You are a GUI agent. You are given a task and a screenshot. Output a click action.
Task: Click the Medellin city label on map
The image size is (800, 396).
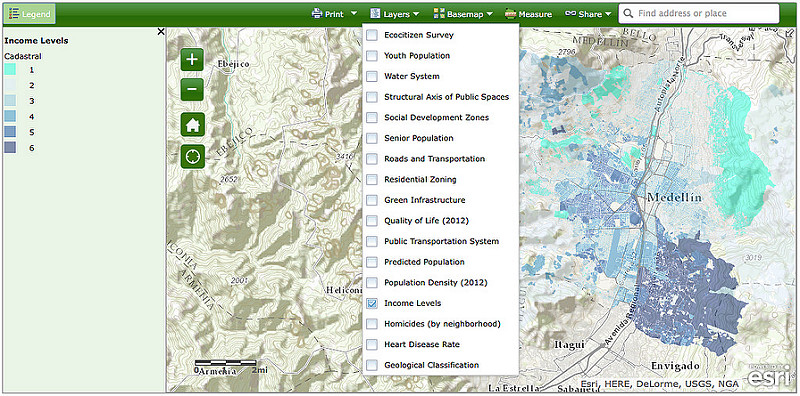674,198
